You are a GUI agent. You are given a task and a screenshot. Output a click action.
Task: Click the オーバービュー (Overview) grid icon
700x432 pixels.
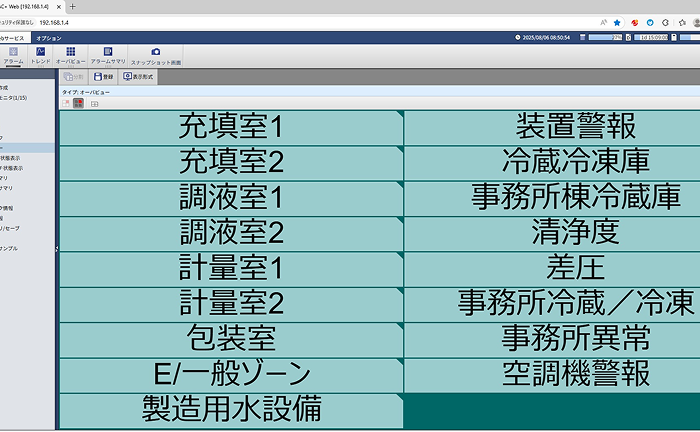[x=70, y=54]
